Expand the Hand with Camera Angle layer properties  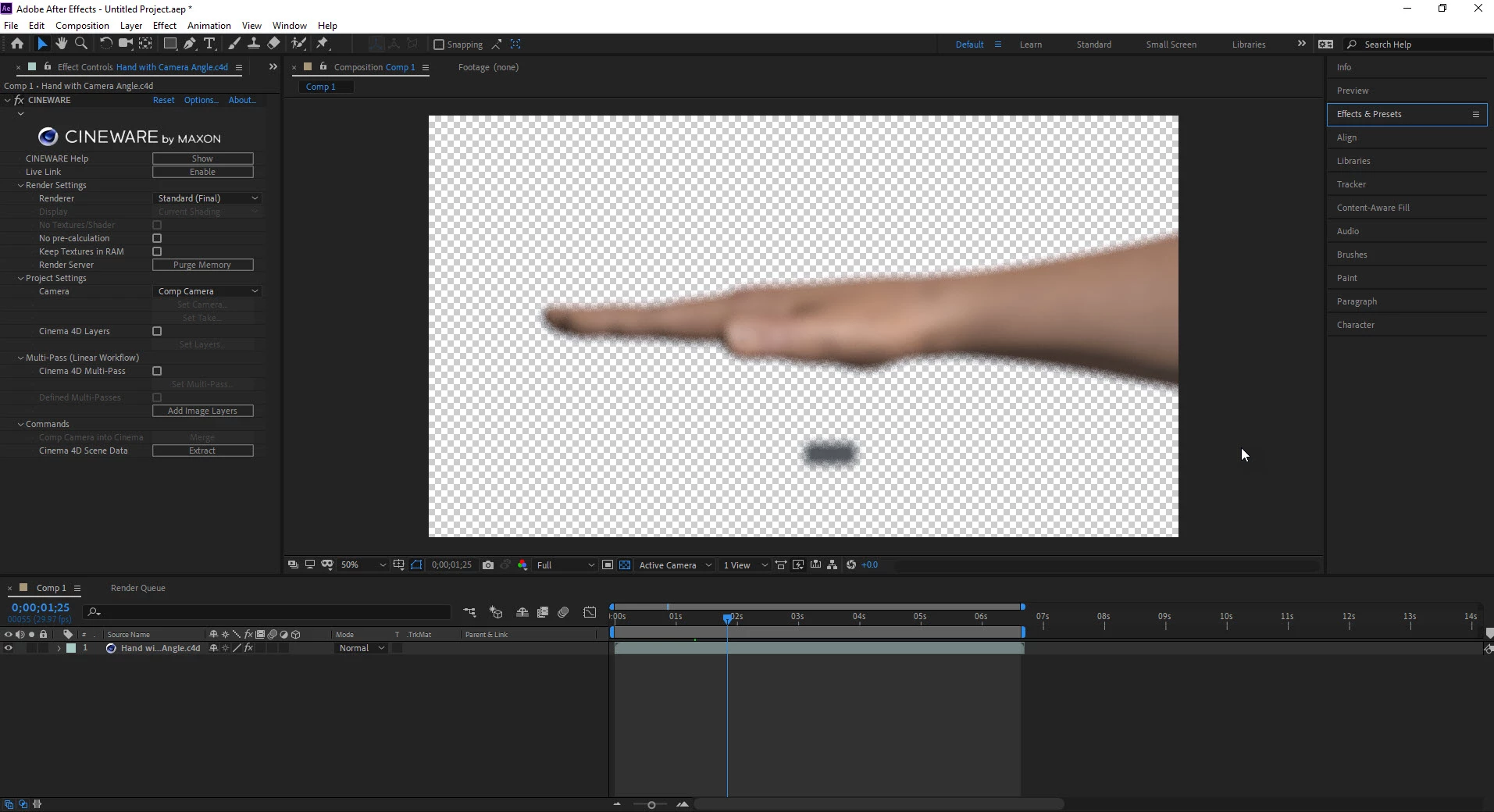point(59,648)
